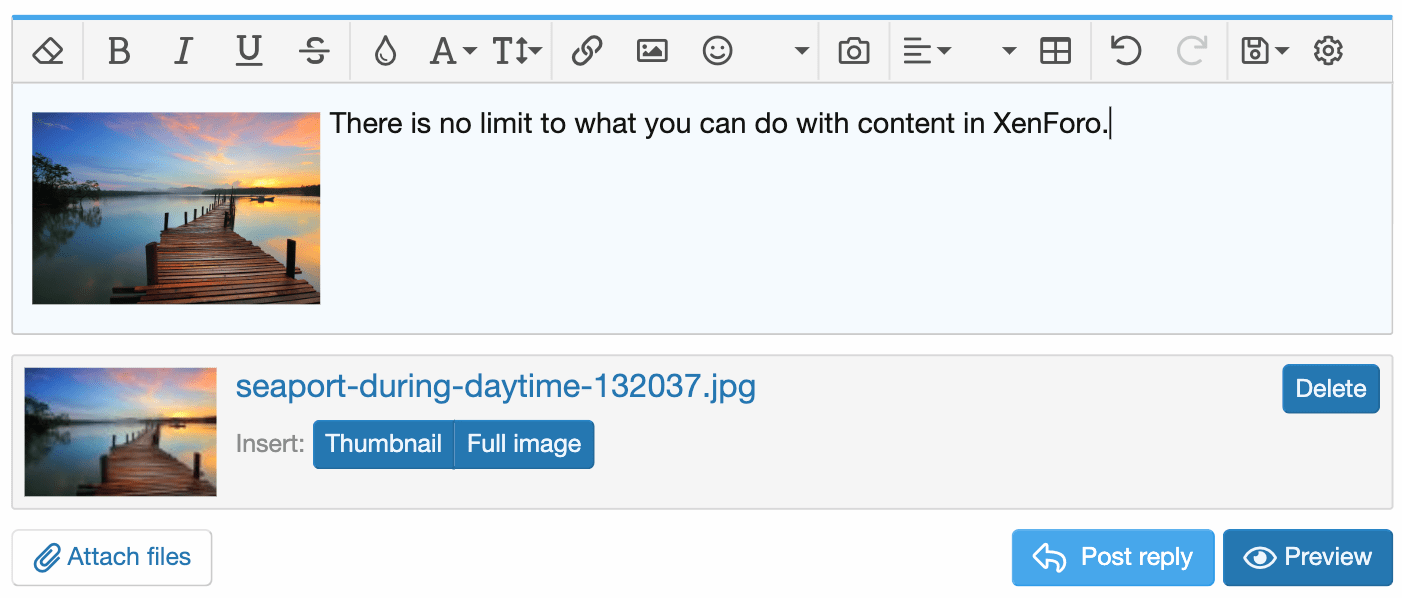The width and height of the screenshot is (1402, 598).
Task: Open seaport-during-daytime-132037.jpg file link
Action: pyautogui.click(x=495, y=386)
